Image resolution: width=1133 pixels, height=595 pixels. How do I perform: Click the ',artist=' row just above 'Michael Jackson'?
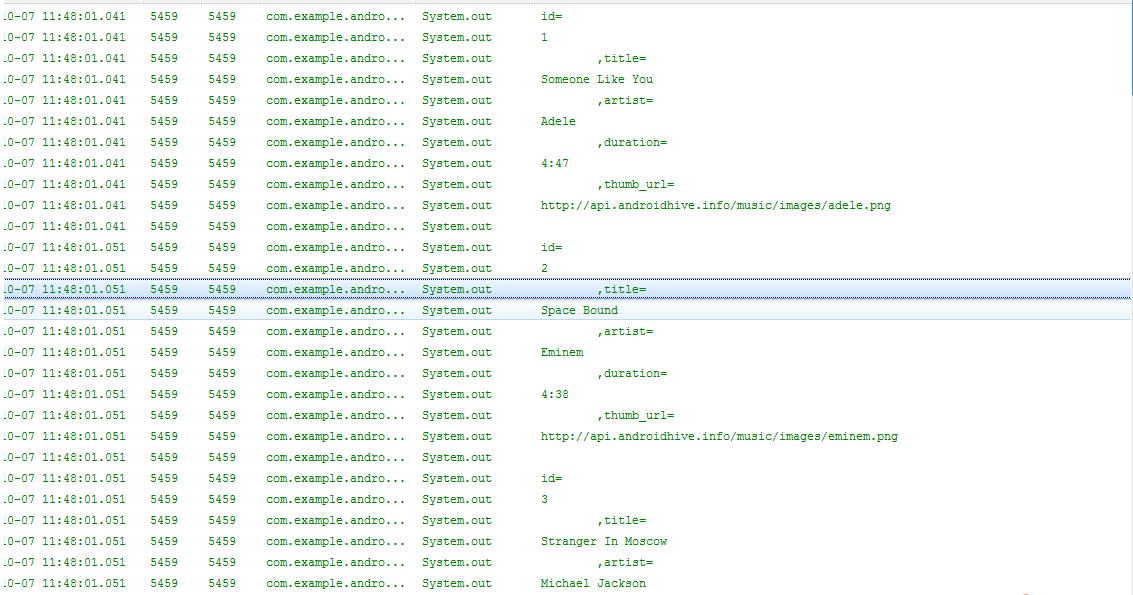point(566,562)
